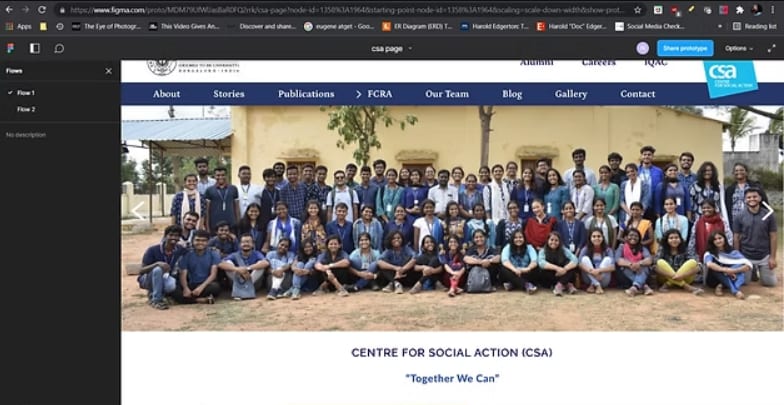Open Chrome extensions puzzle icon
The height and width of the screenshot is (405, 784).
[x=740, y=10]
